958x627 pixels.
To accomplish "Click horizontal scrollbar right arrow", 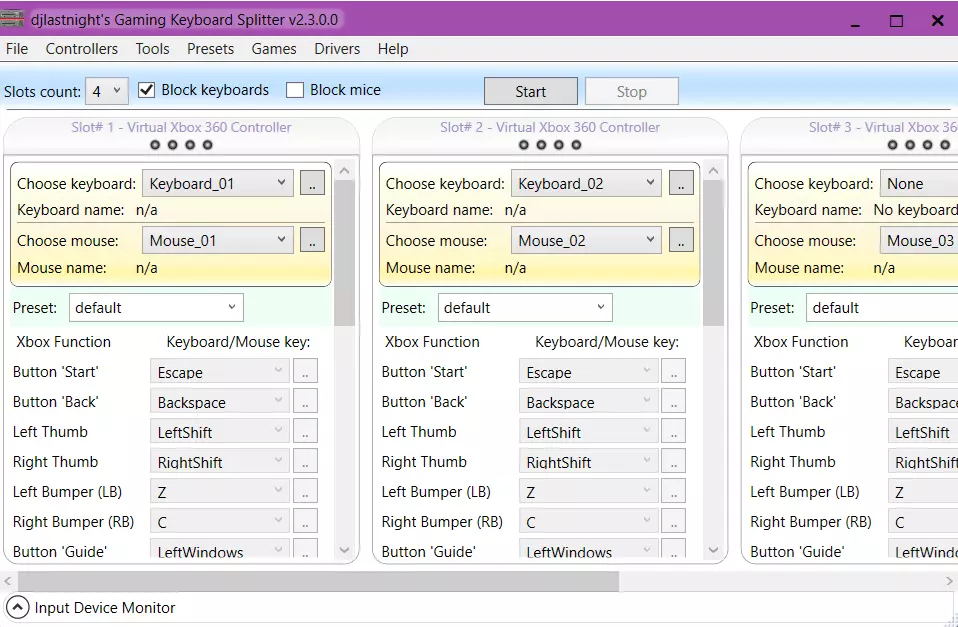I will click(949, 581).
